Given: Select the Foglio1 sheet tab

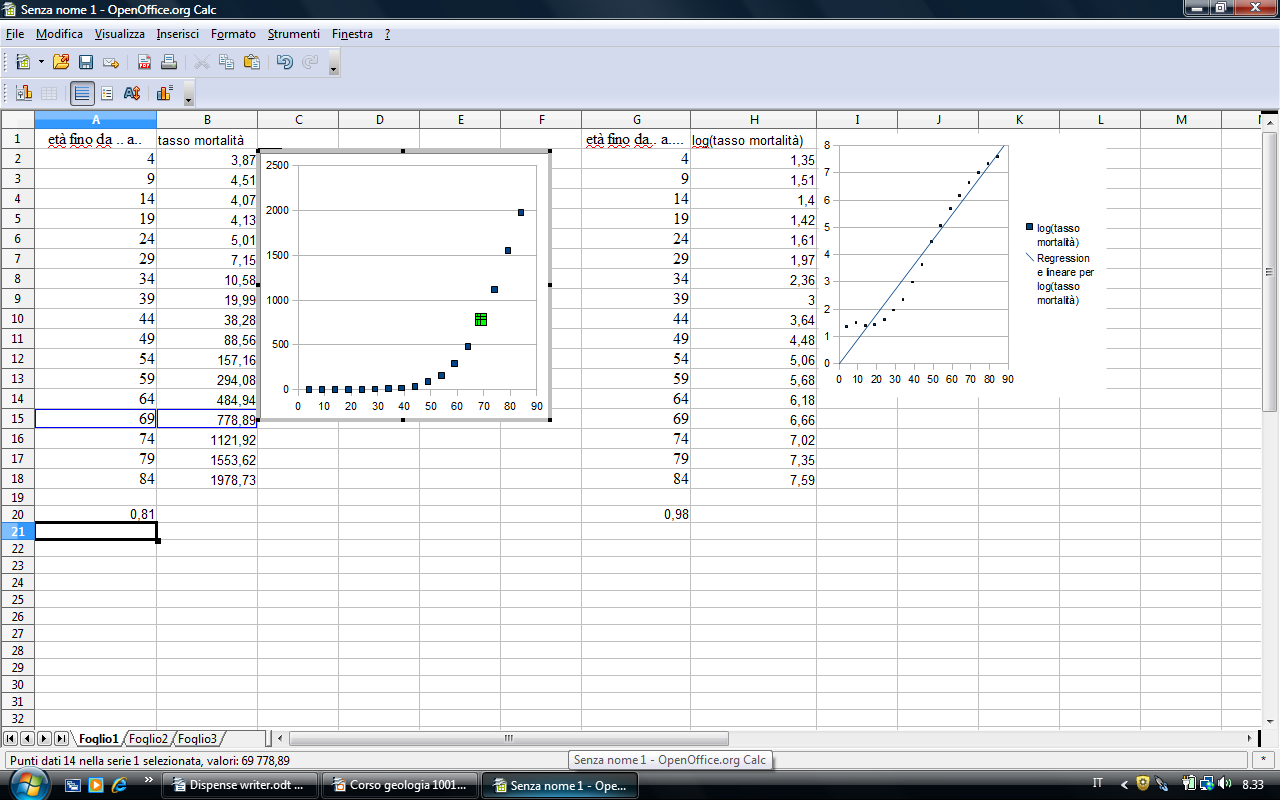Looking at the screenshot, I should click(98, 739).
